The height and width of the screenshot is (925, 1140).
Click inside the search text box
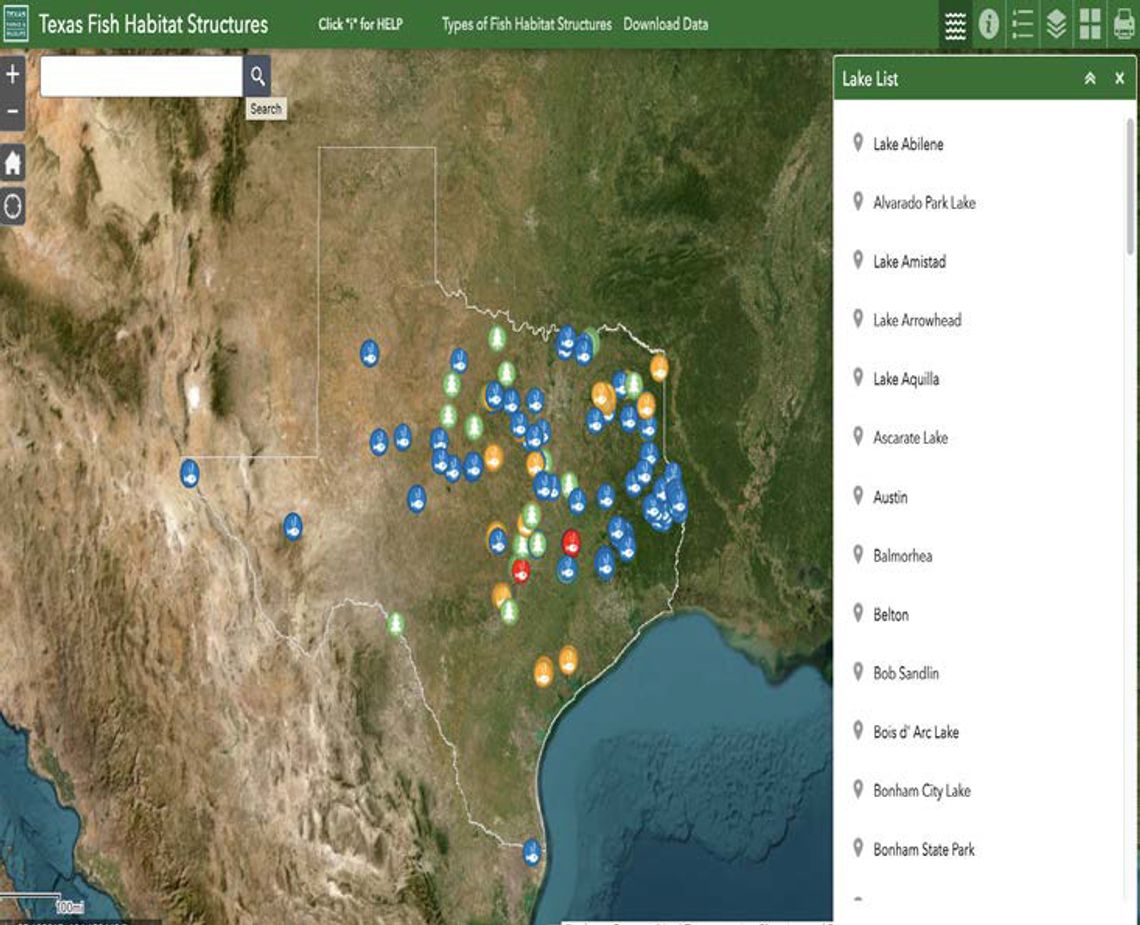[x=141, y=76]
